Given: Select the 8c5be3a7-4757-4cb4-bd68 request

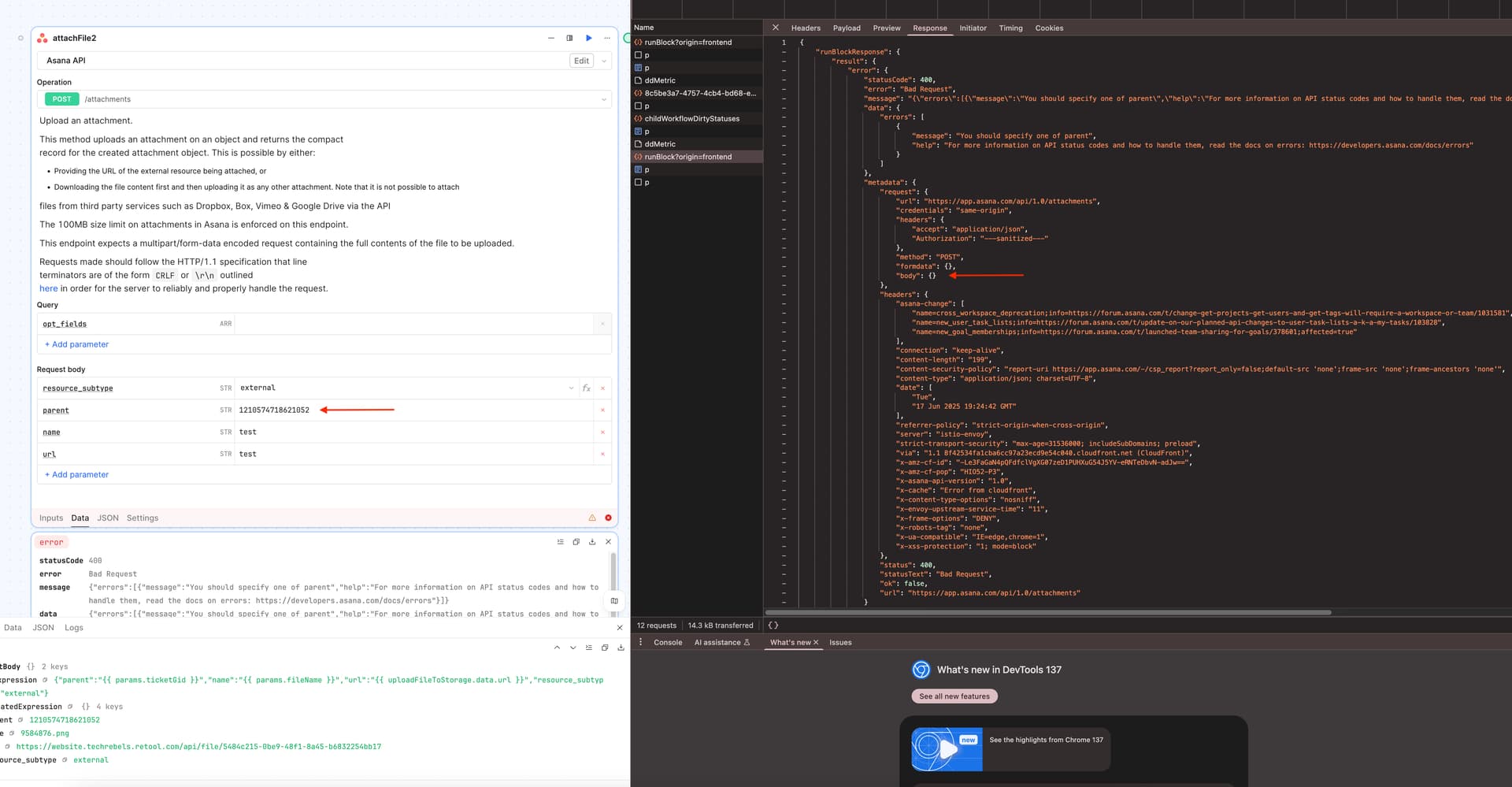Looking at the screenshot, I should tap(697, 93).
